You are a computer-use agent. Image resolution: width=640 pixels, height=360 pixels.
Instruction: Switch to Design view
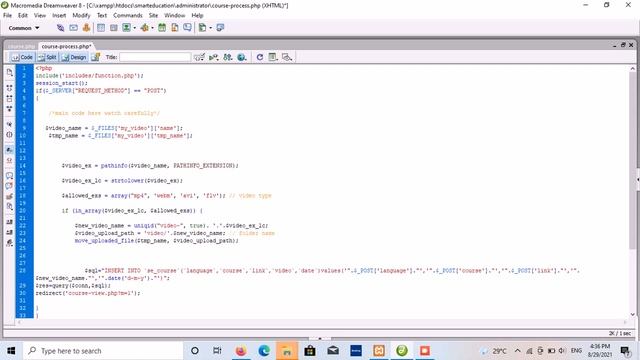click(74, 57)
